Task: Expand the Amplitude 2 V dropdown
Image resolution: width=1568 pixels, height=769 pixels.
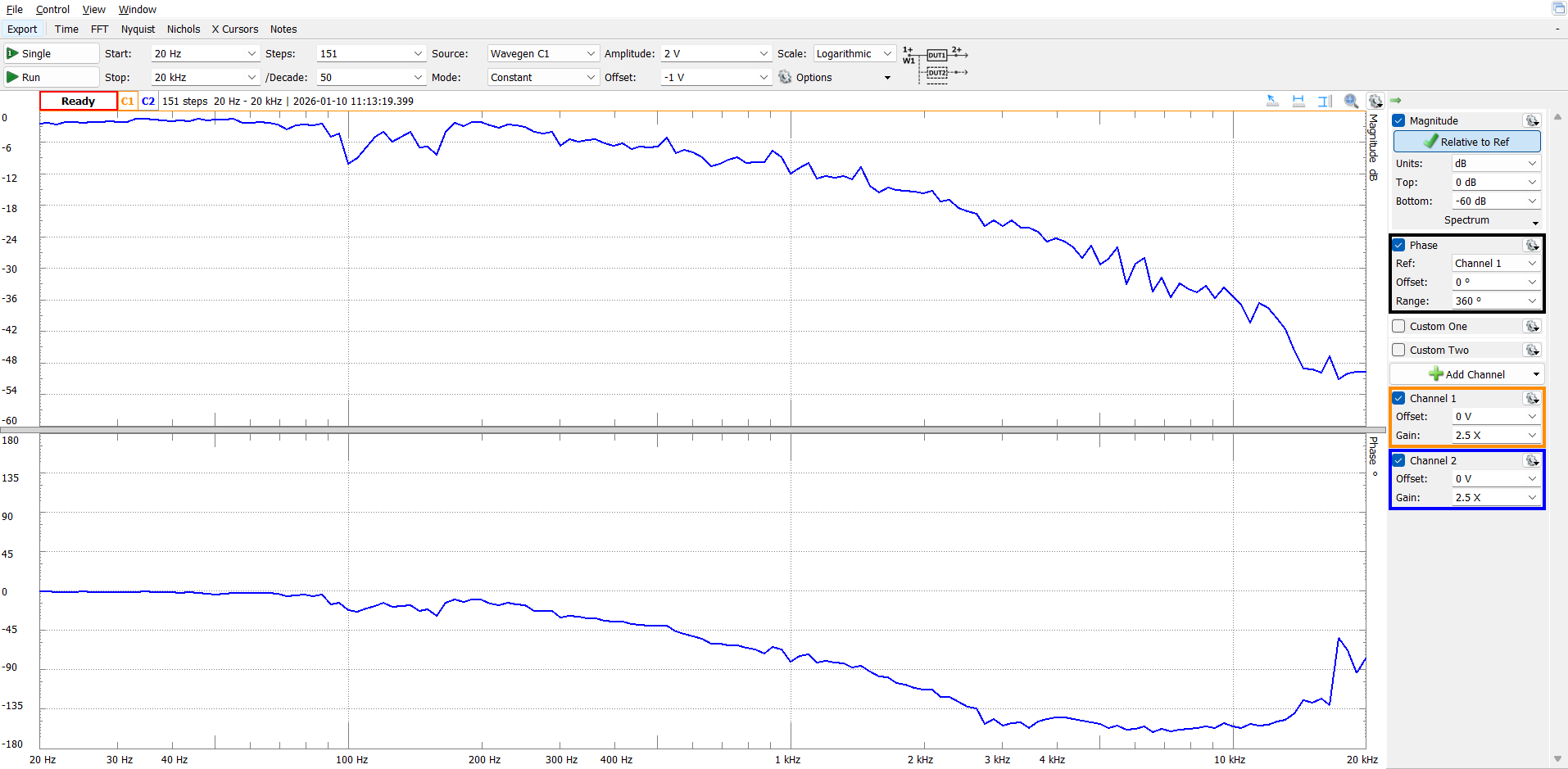Action: 716,53
